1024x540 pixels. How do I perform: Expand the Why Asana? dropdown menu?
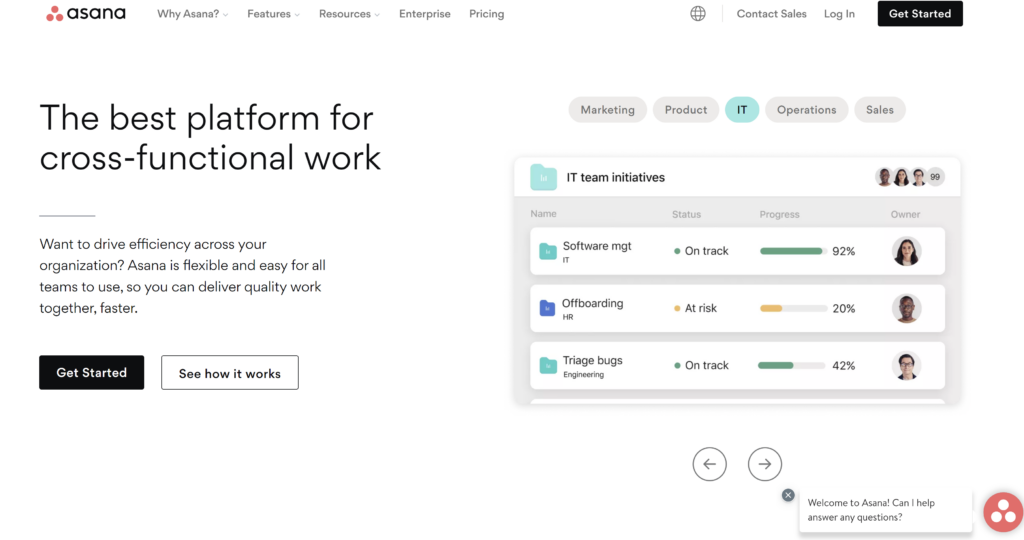tap(193, 14)
